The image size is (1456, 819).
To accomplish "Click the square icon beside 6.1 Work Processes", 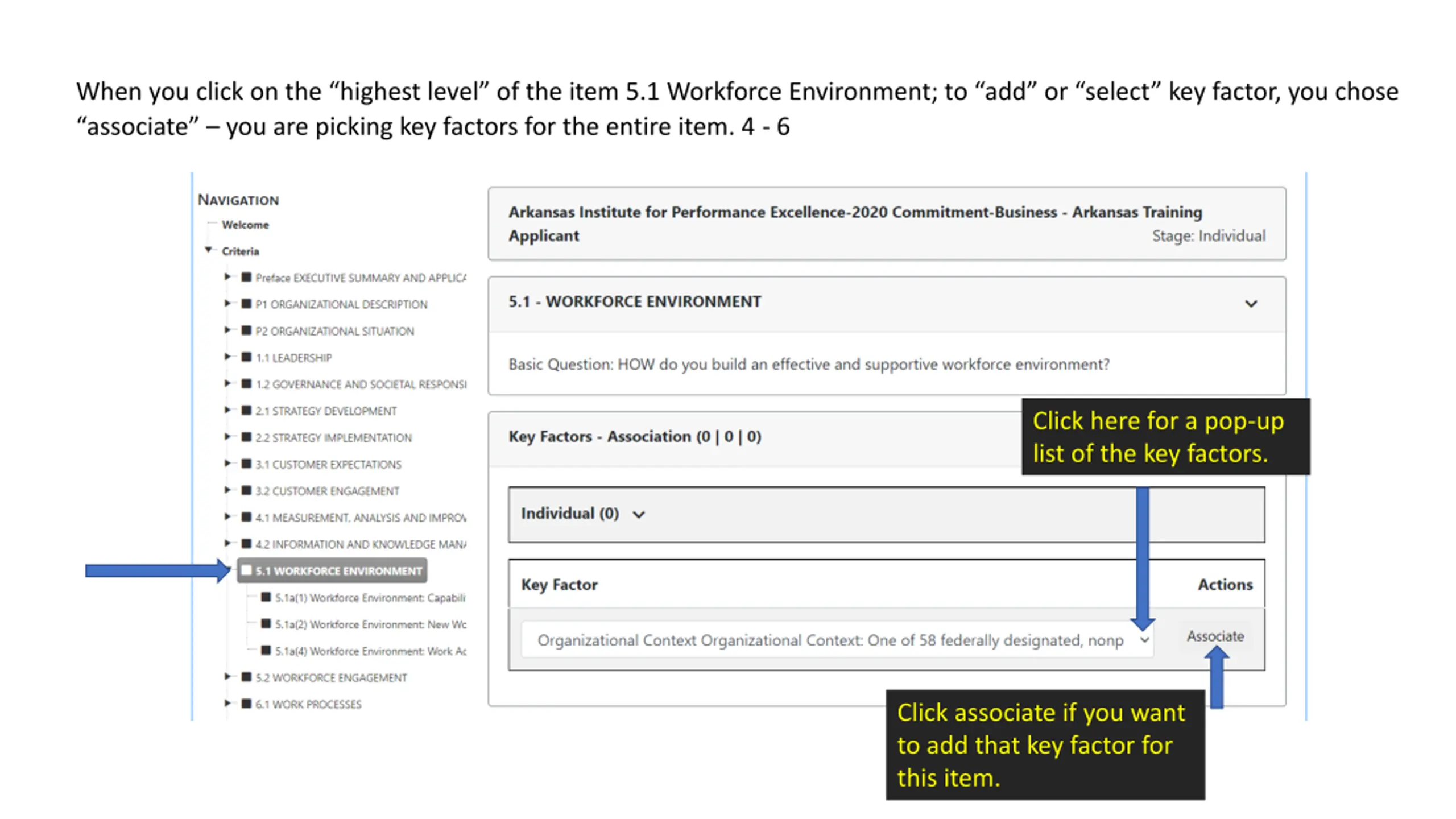I will [246, 704].
